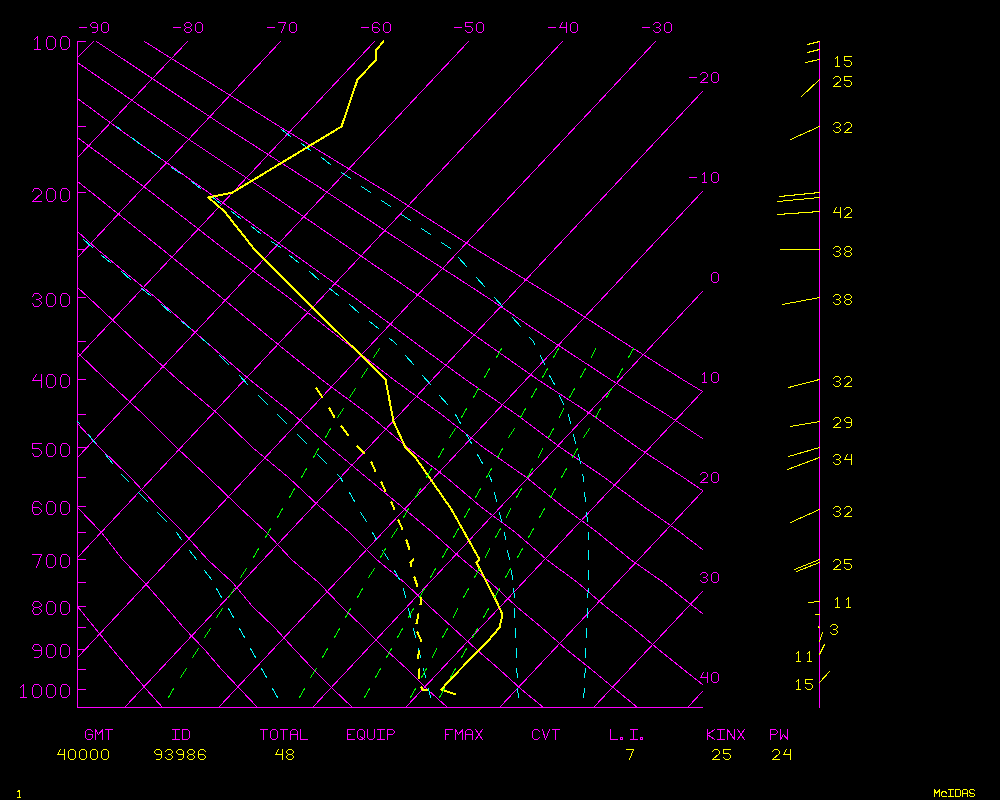Click the KINX header label
The height and width of the screenshot is (800, 1000).
point(726,735)
